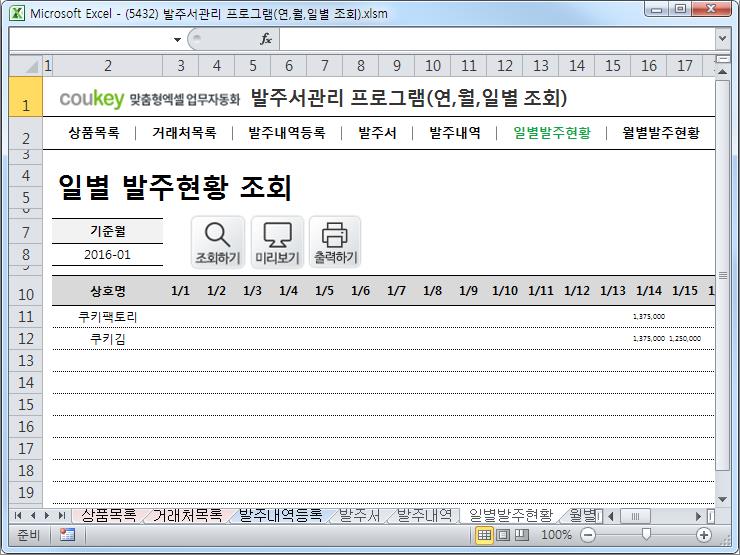Viewport: 740px width, 555px height.
Task: Switch to the 일별발주현황 sheet tab
Action: coord(511,515)
